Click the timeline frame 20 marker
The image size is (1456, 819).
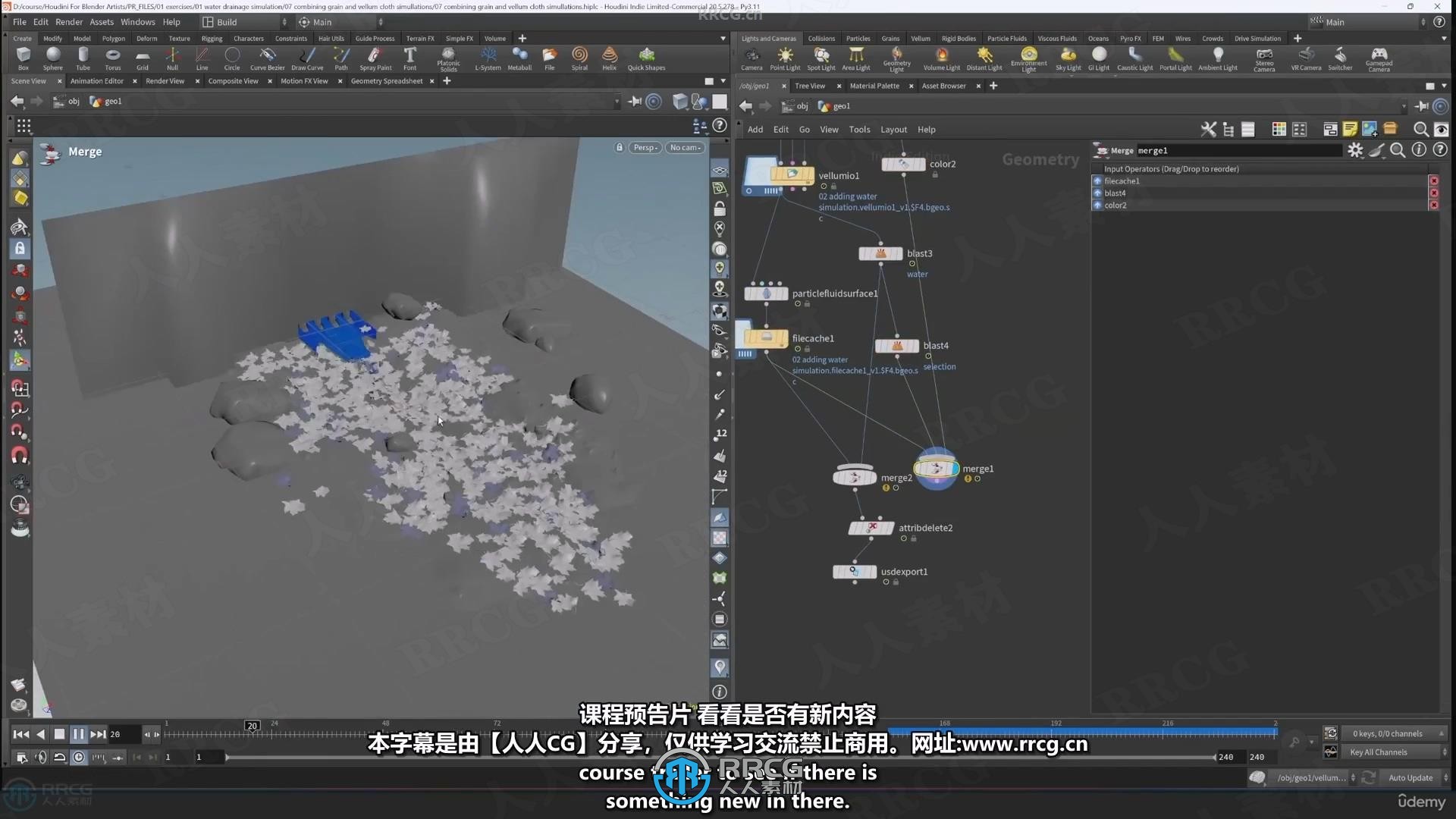[x=253, y=726]
